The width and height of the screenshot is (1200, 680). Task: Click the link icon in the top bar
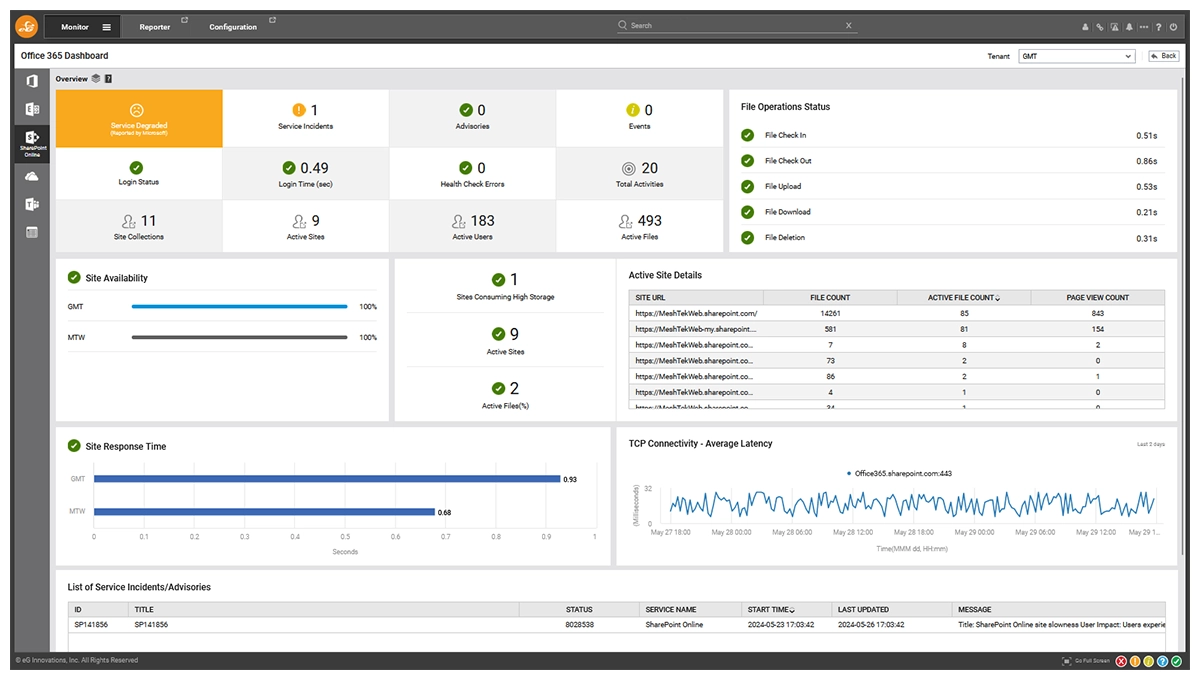point(1100,27)
